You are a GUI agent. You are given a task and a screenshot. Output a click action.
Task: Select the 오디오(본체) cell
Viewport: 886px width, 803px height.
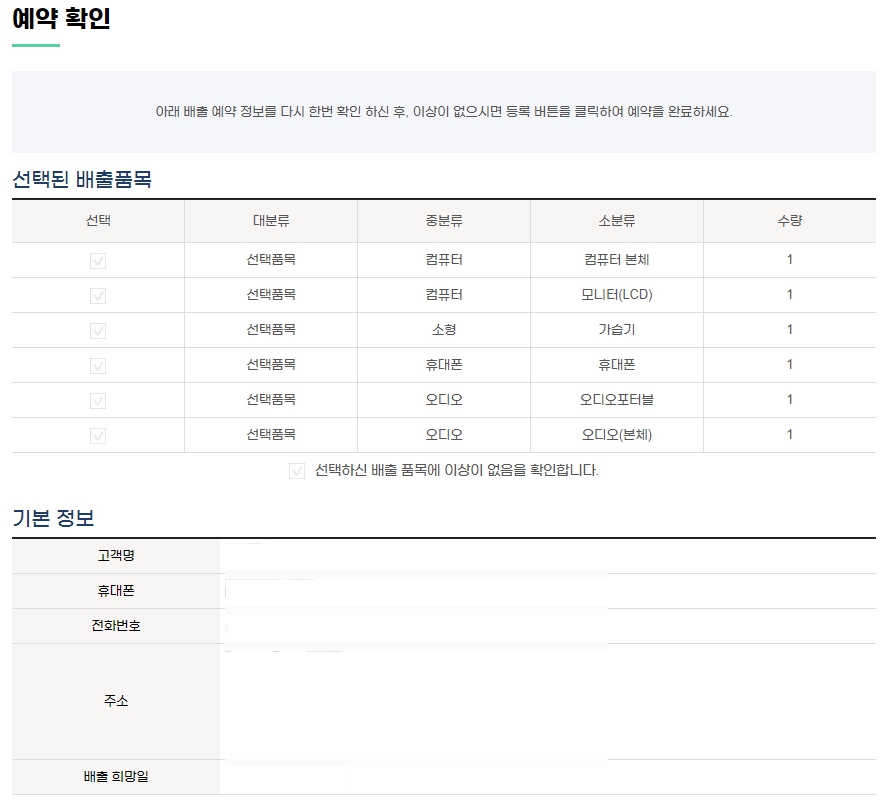pos(617,435)
